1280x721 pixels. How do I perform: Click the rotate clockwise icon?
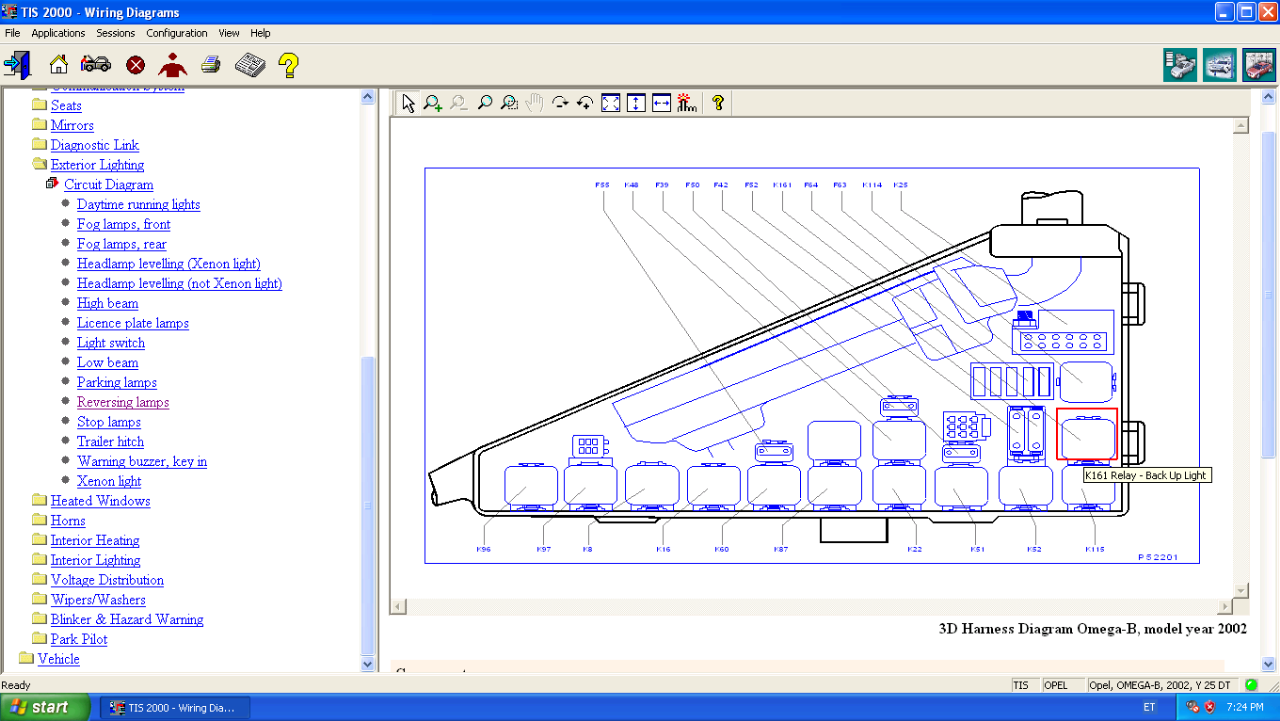click(x=560, y=102)
